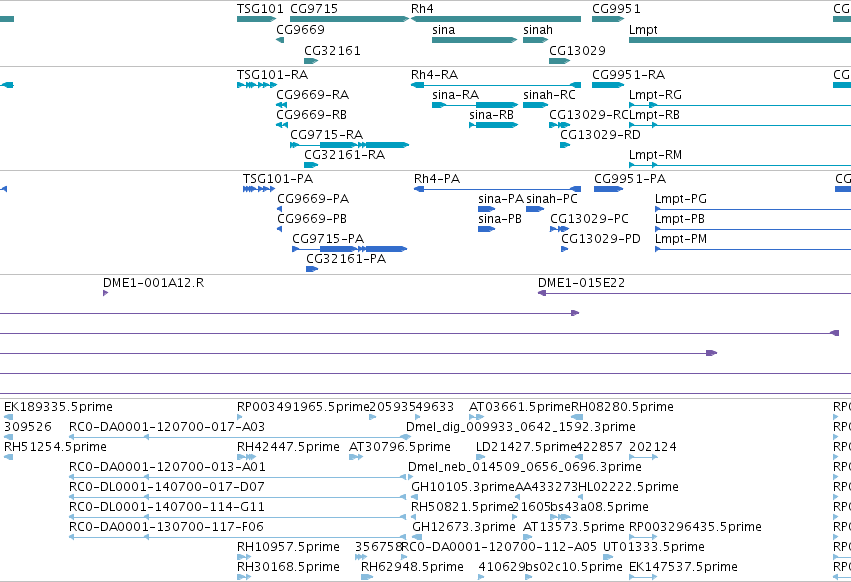
Task: Select the CG9669-PB protein label
Action: (312, 219)
